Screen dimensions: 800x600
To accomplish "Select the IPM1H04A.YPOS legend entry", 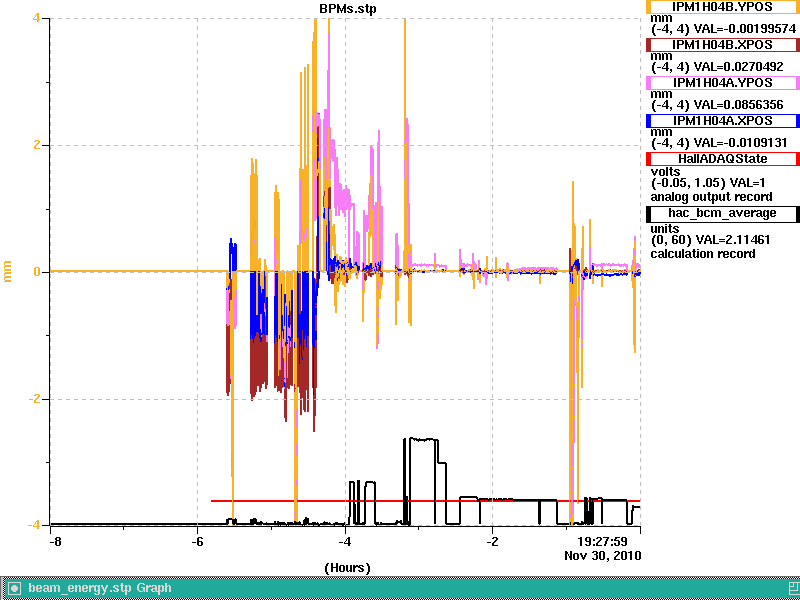I will 722,83.
